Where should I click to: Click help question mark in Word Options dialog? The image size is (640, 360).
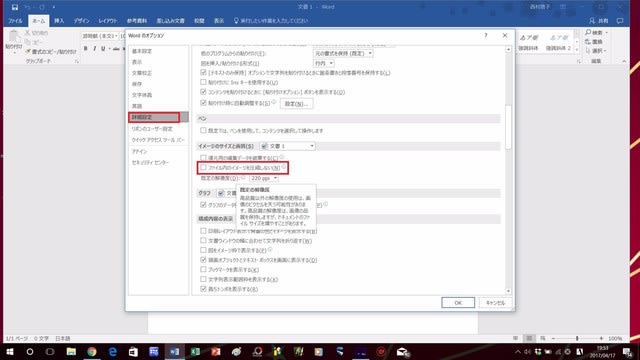486,36
